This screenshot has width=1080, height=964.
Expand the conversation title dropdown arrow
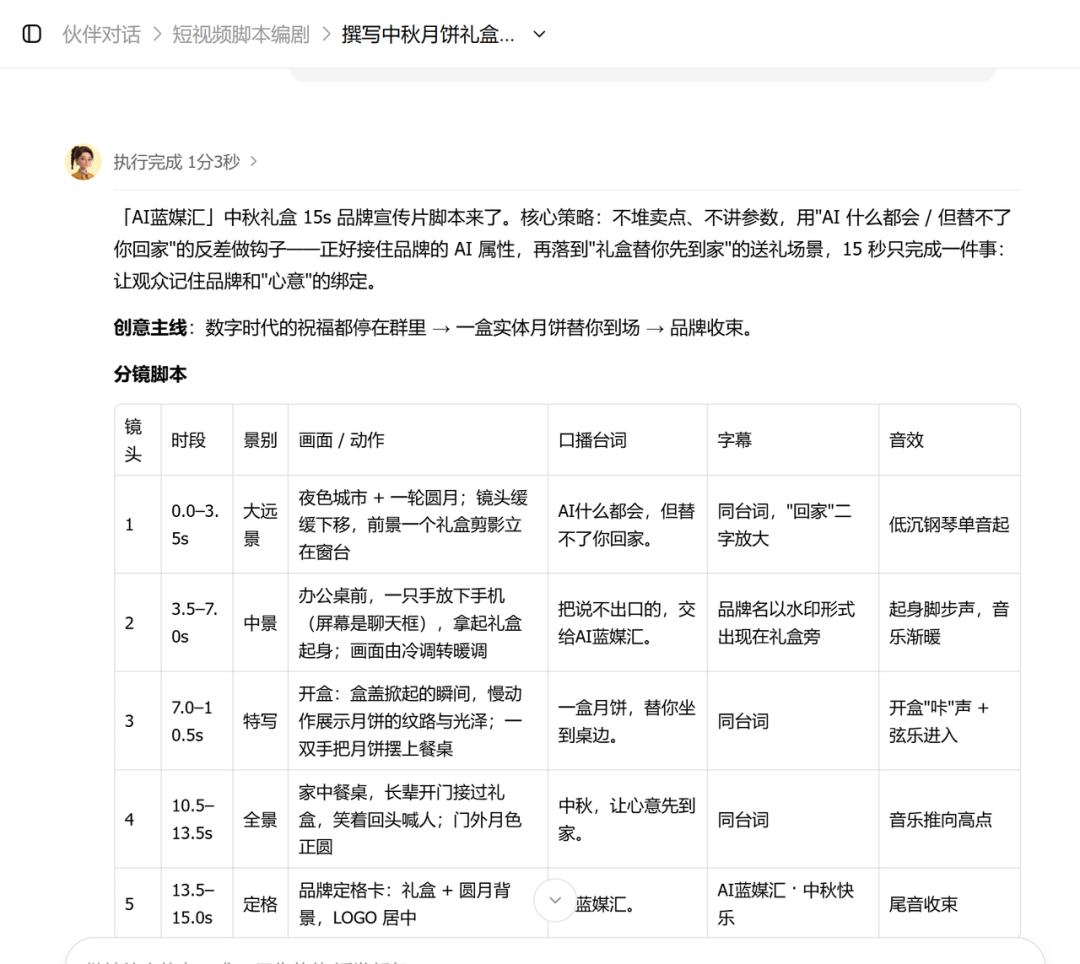pos(540,34)
